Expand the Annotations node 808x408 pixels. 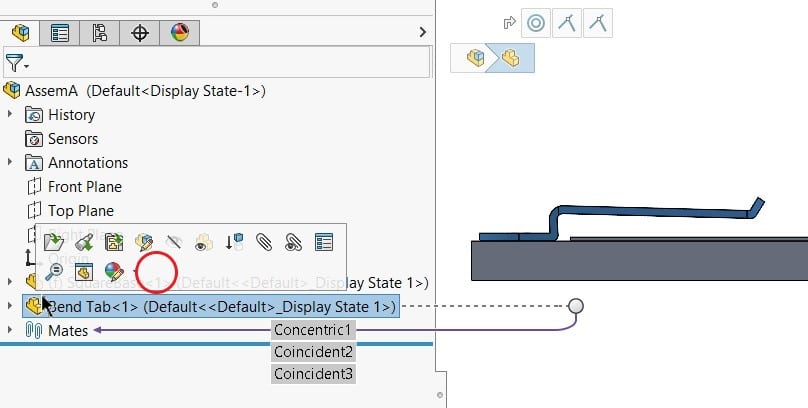11,162
